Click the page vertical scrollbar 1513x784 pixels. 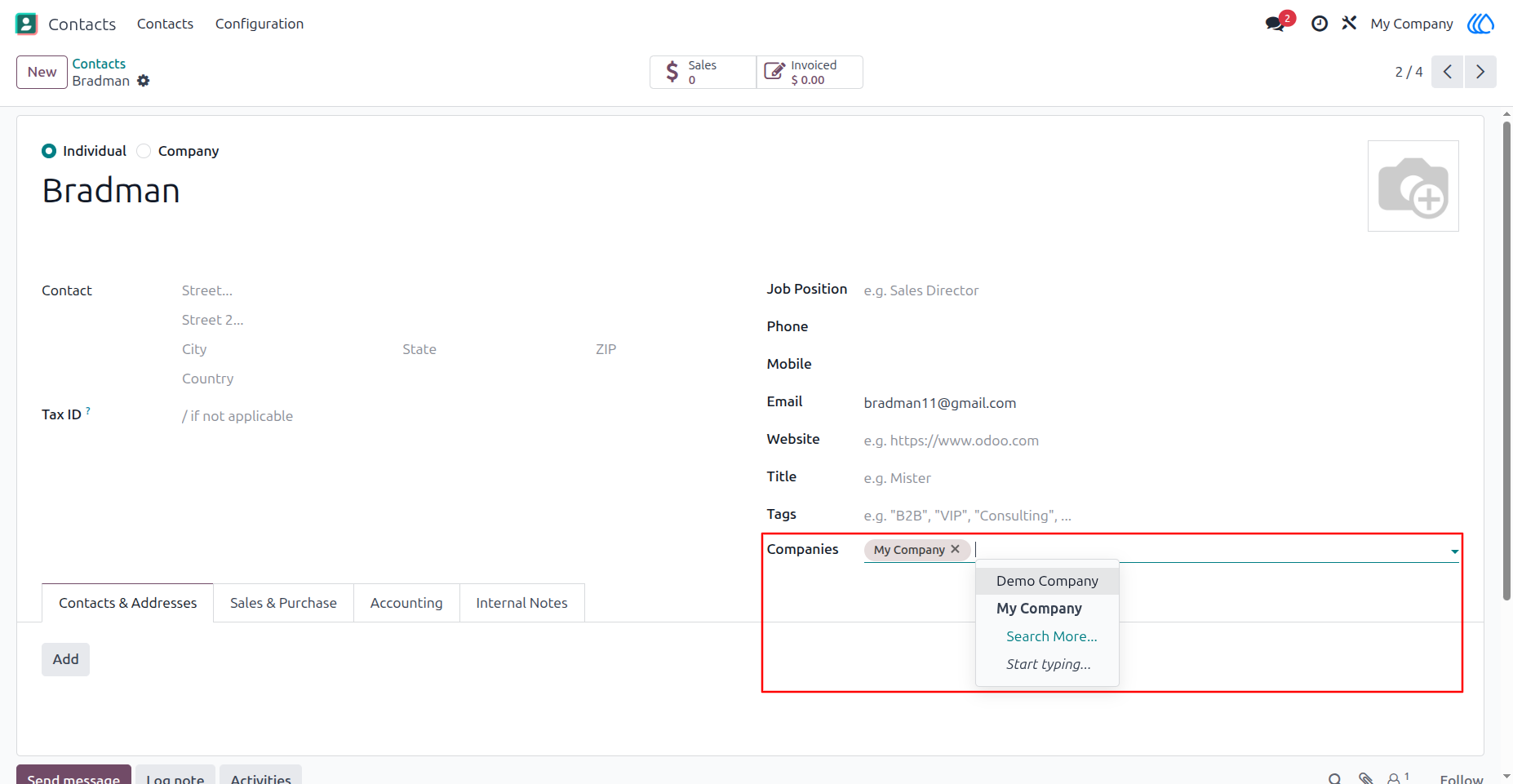1506,359
